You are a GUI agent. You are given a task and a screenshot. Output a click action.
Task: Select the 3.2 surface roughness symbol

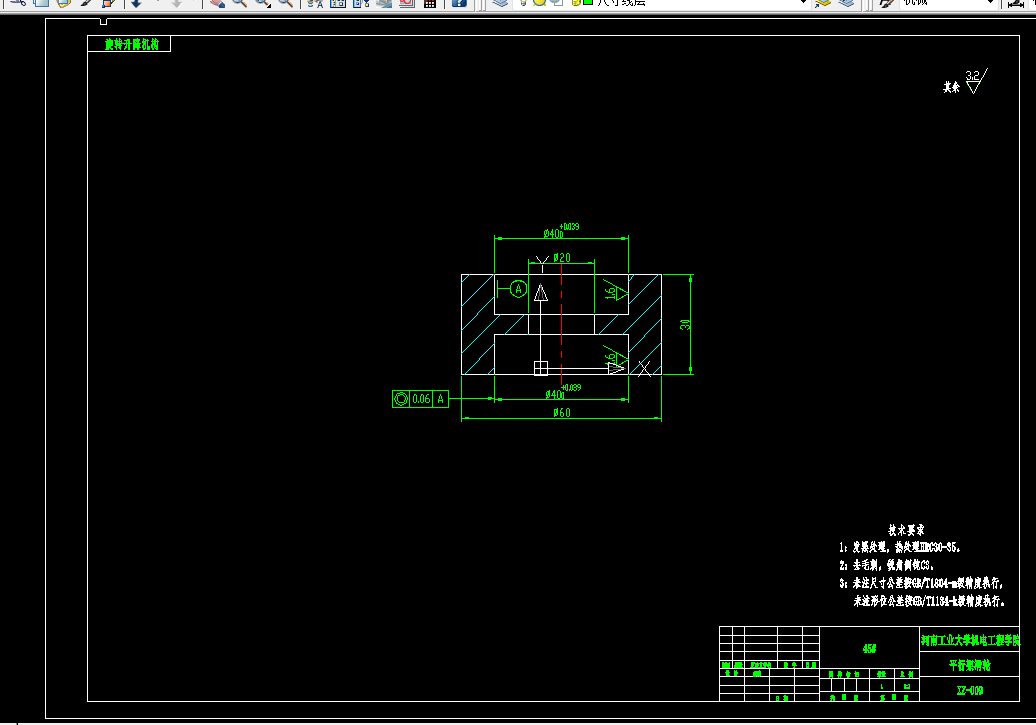click(x=976, y=81)
